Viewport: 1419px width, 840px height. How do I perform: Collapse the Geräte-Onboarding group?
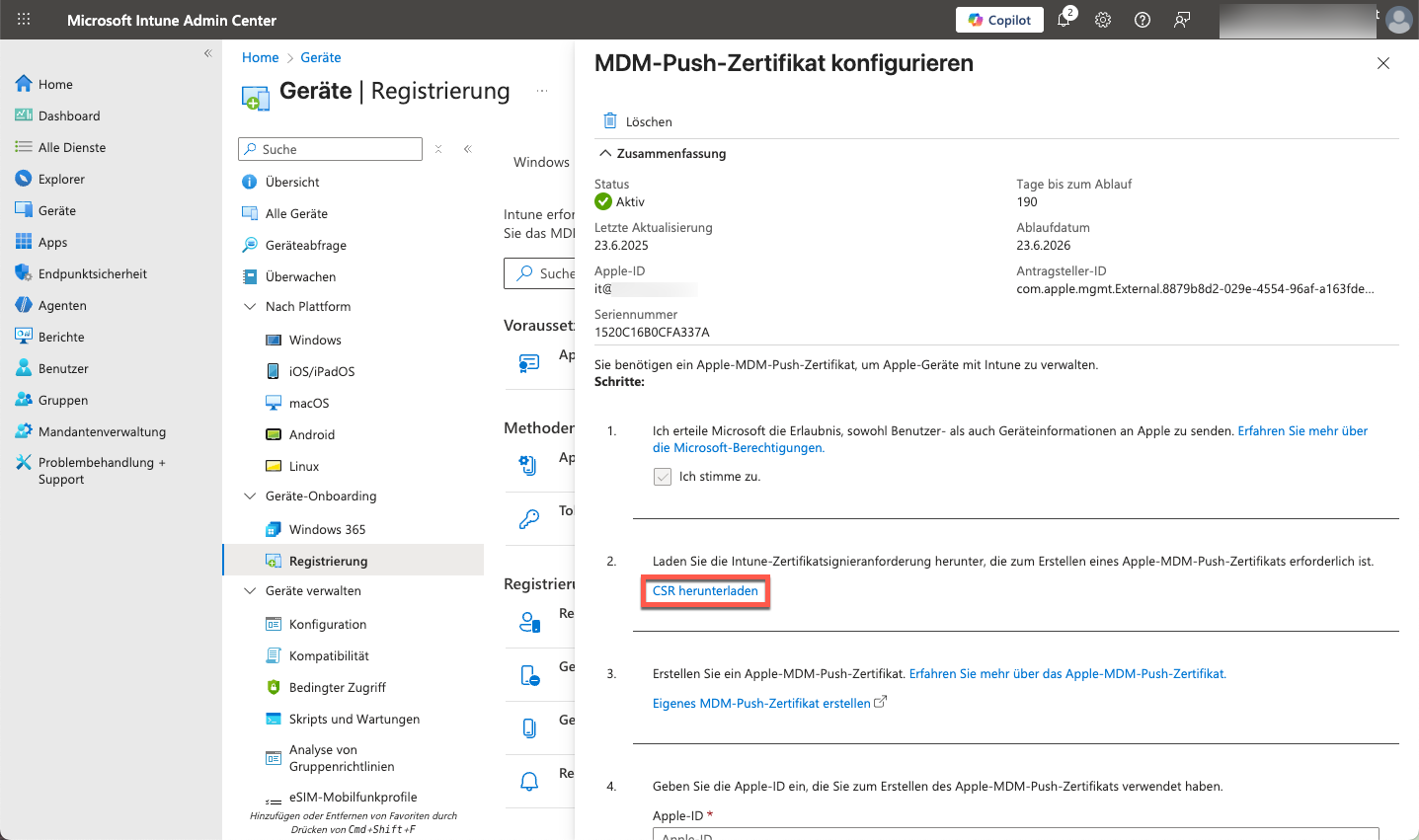[x=250, y=496]
